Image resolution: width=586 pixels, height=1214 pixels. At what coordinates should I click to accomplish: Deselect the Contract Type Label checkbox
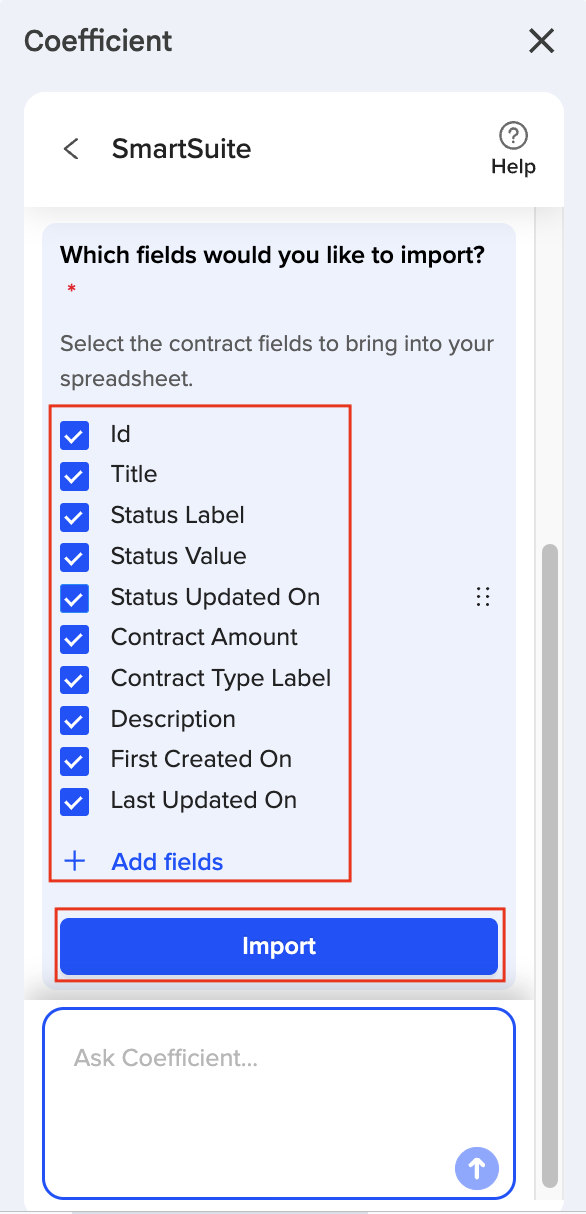75,679
